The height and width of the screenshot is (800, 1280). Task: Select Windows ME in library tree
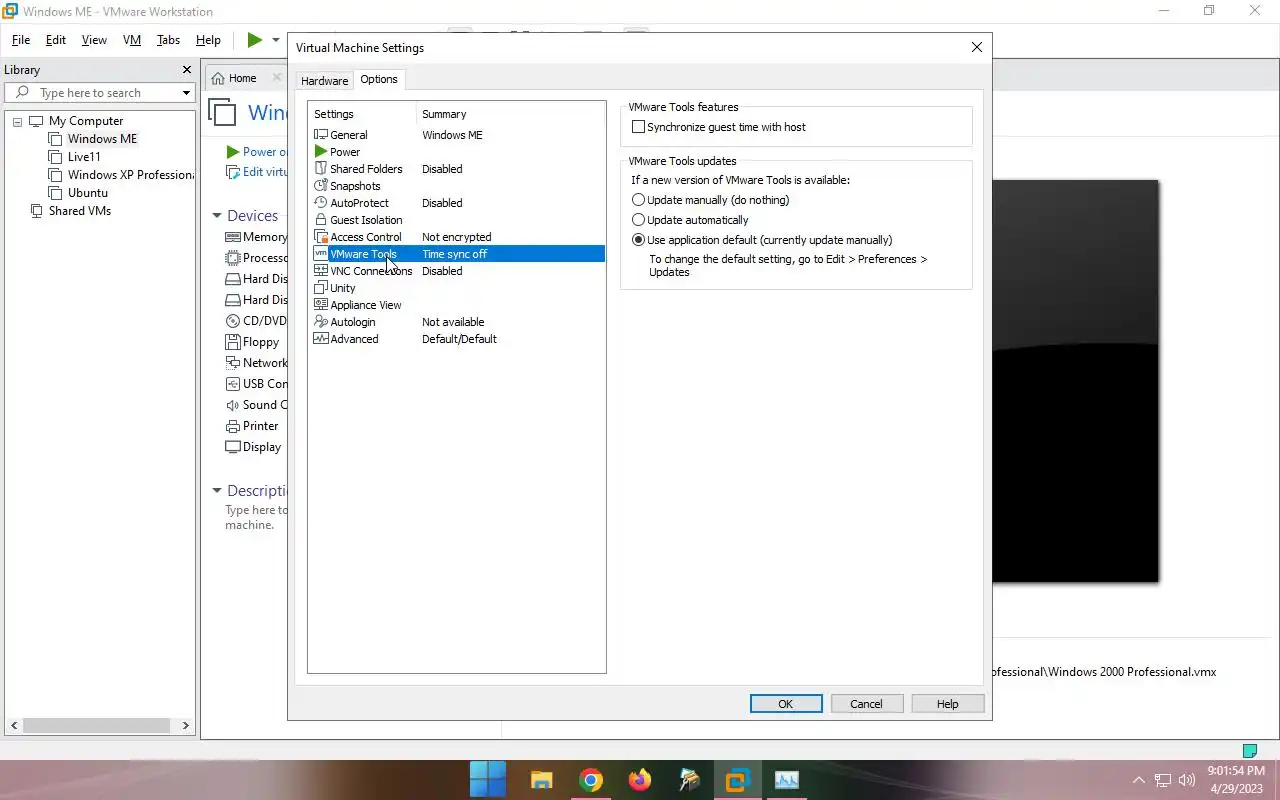[x=102, y=139]
